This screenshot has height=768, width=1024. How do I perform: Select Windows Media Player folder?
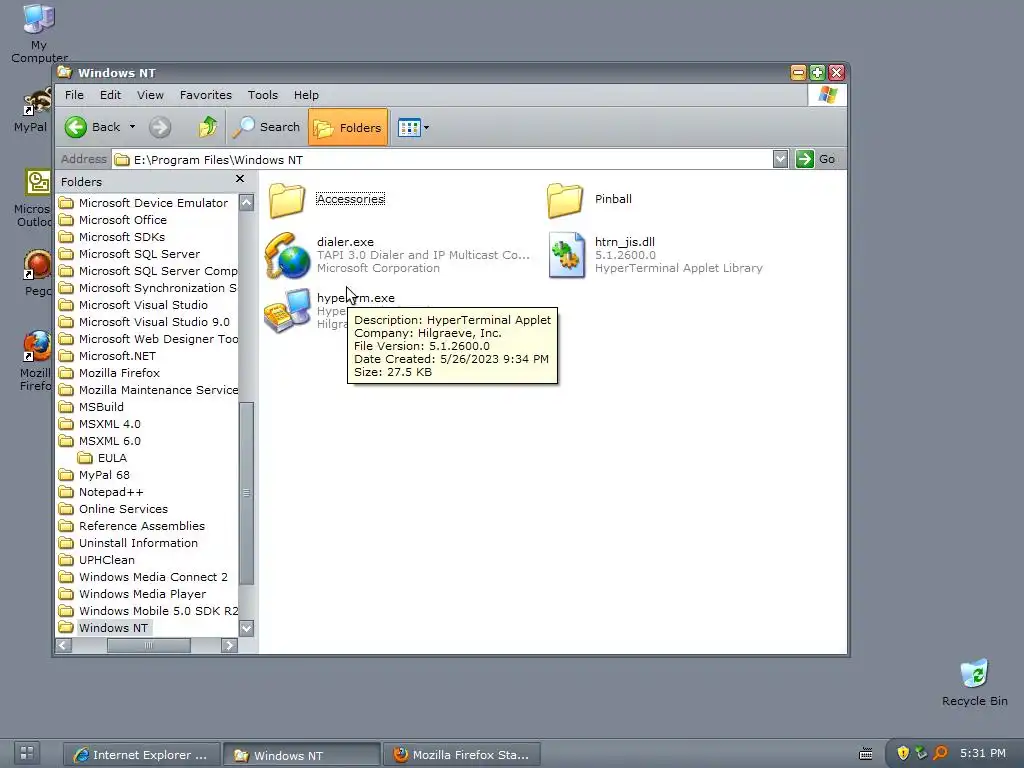pyautogui.click(x=142, y=594)
